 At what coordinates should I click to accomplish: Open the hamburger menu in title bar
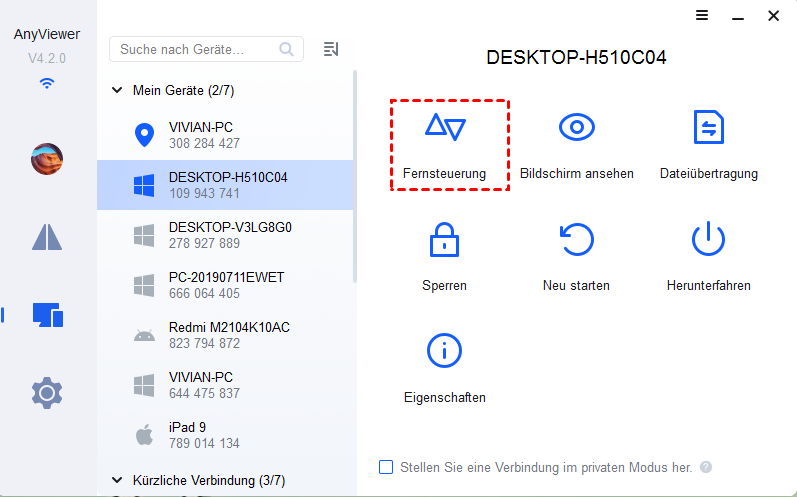point(702,15)
